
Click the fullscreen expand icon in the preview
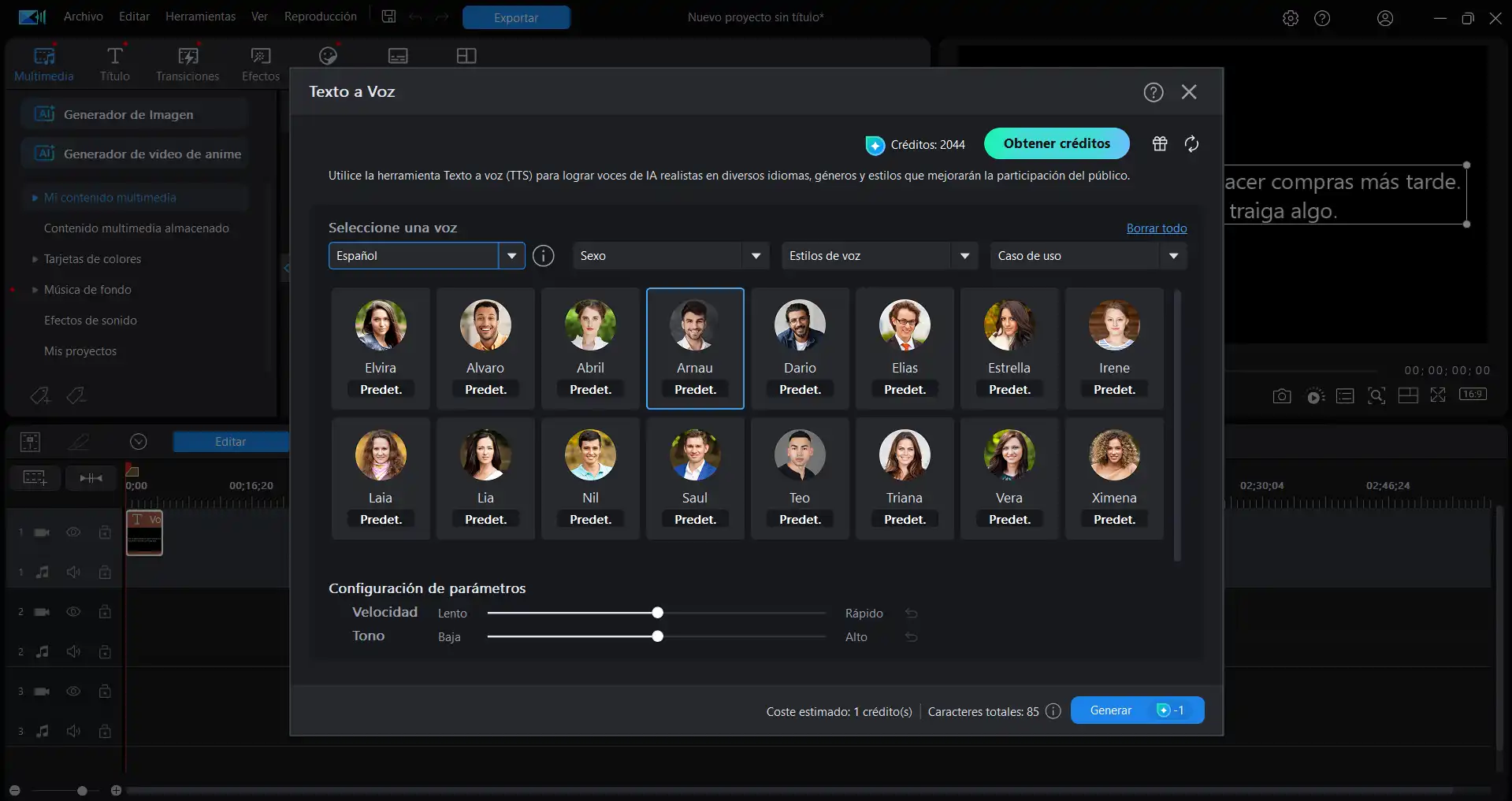click(1438, 395)
